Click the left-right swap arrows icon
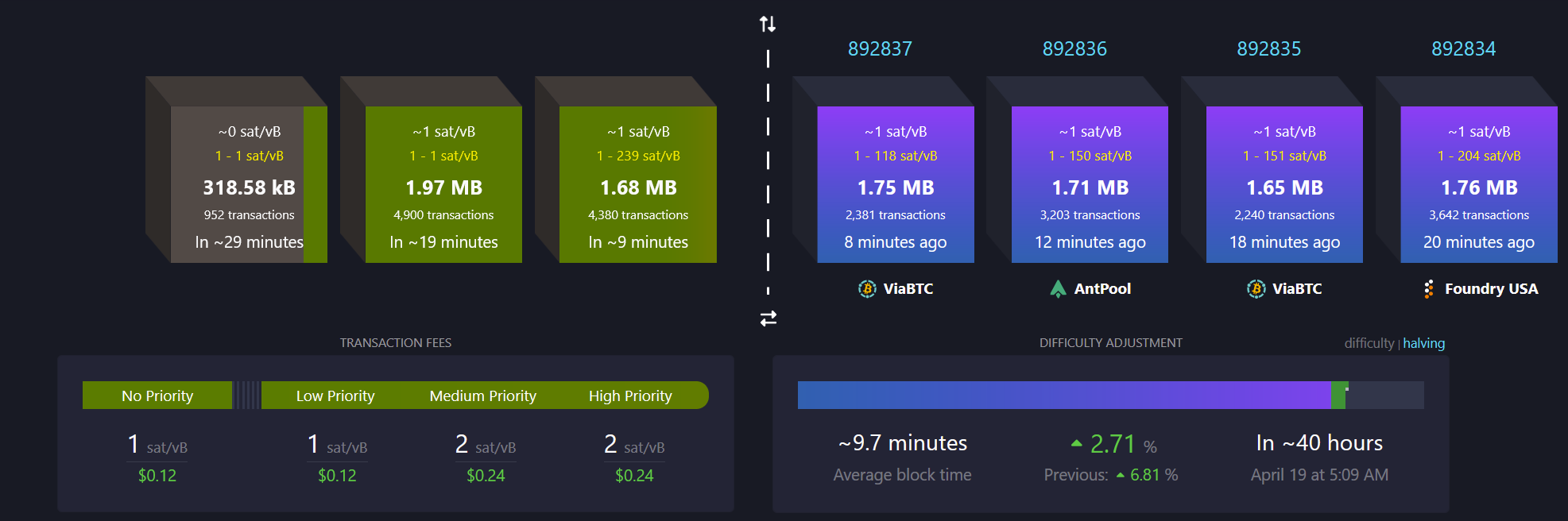 (x=768, y=318)
